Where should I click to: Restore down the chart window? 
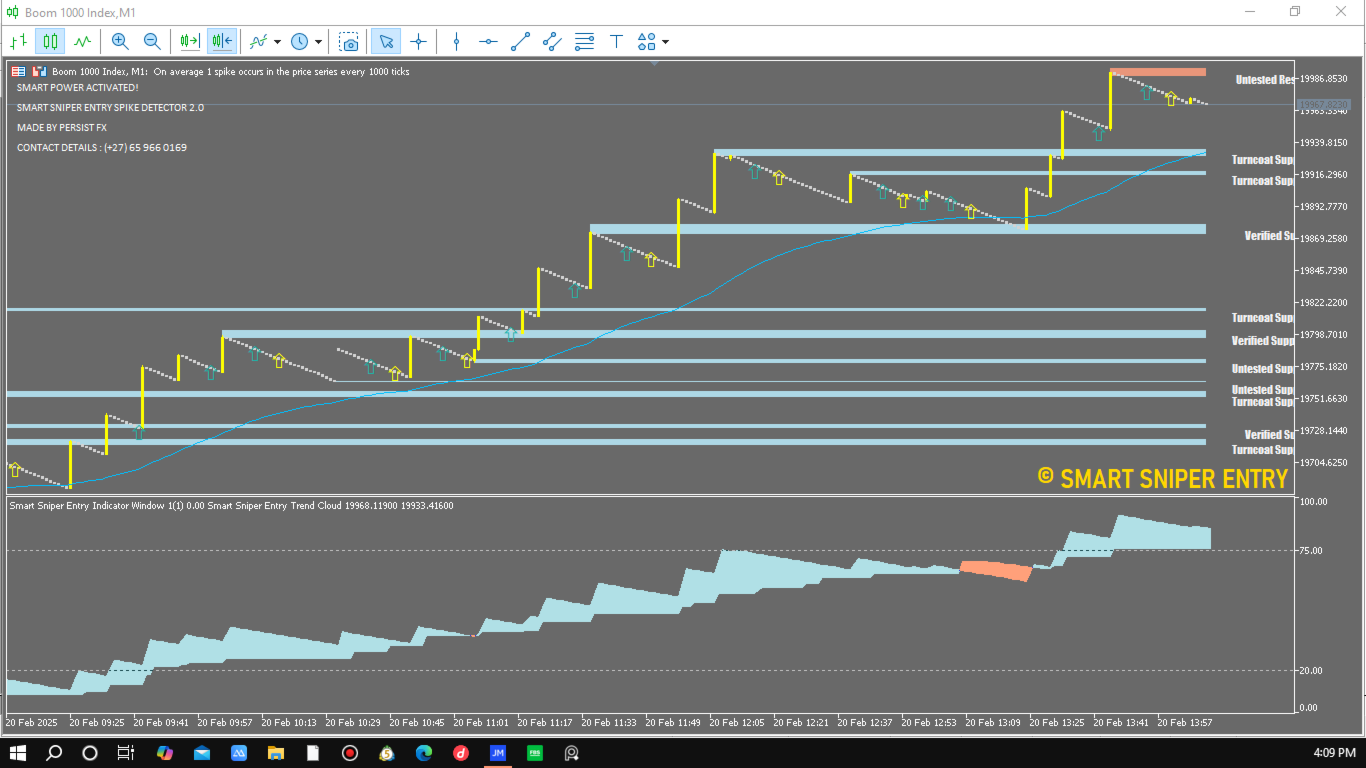point(1295,11)
